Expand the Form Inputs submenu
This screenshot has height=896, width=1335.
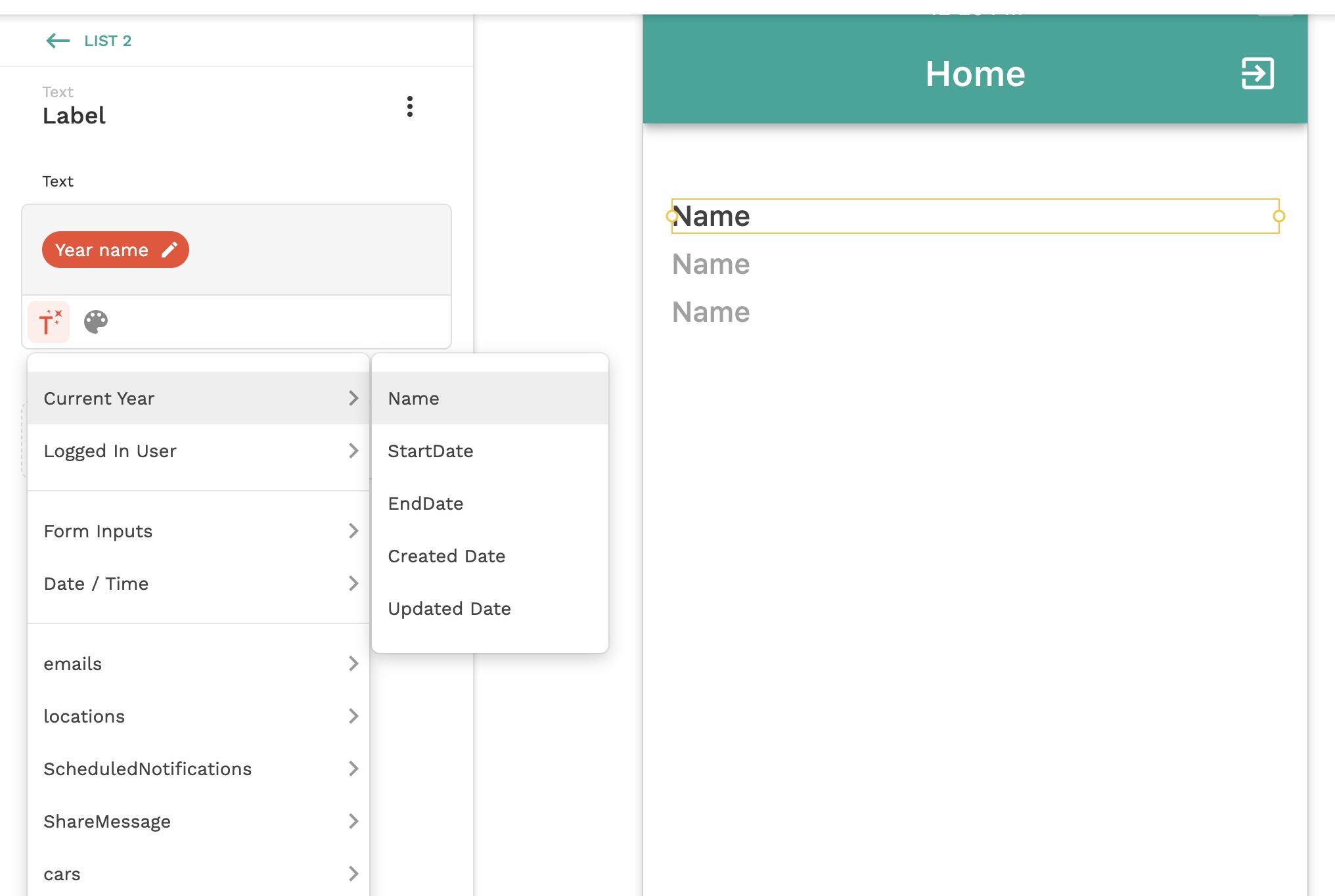[x=197, y=531]
